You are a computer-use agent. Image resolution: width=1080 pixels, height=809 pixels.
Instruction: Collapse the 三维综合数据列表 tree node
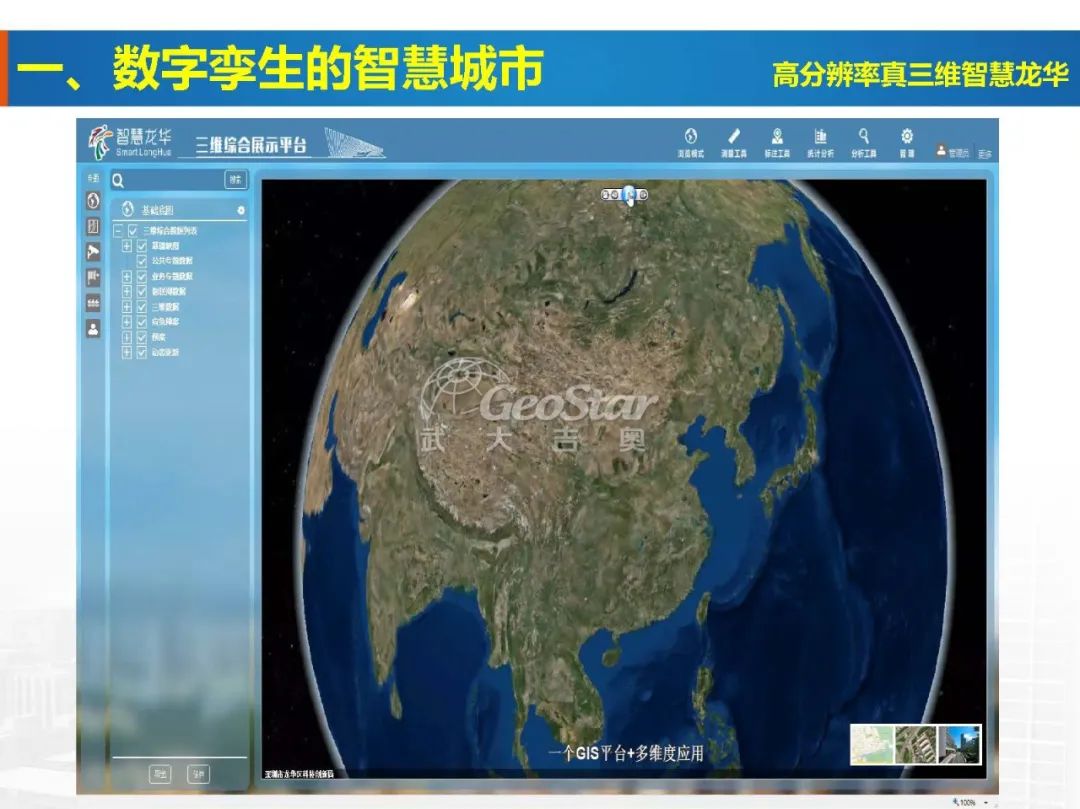(x=118, y=231)
